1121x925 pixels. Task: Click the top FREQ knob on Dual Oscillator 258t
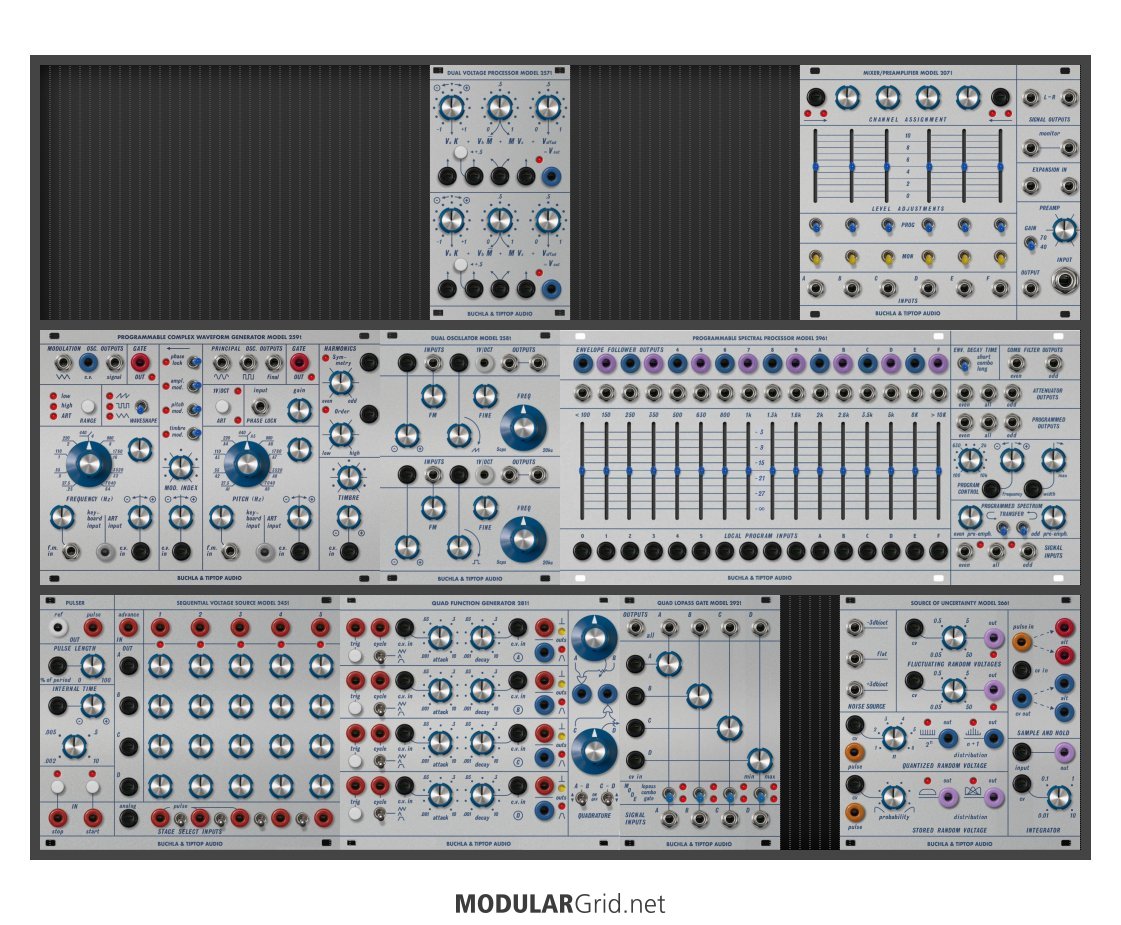point(523,427)
